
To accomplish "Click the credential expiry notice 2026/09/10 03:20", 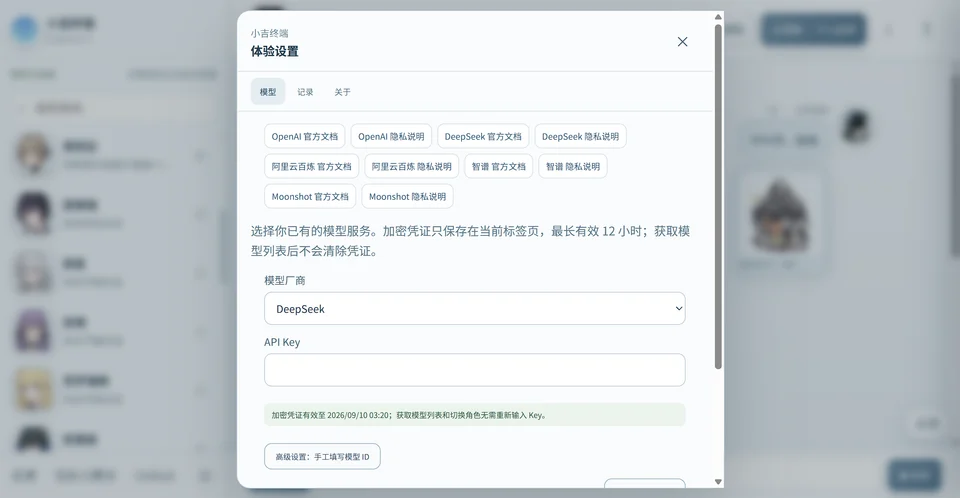I will [x=474, y=415].
